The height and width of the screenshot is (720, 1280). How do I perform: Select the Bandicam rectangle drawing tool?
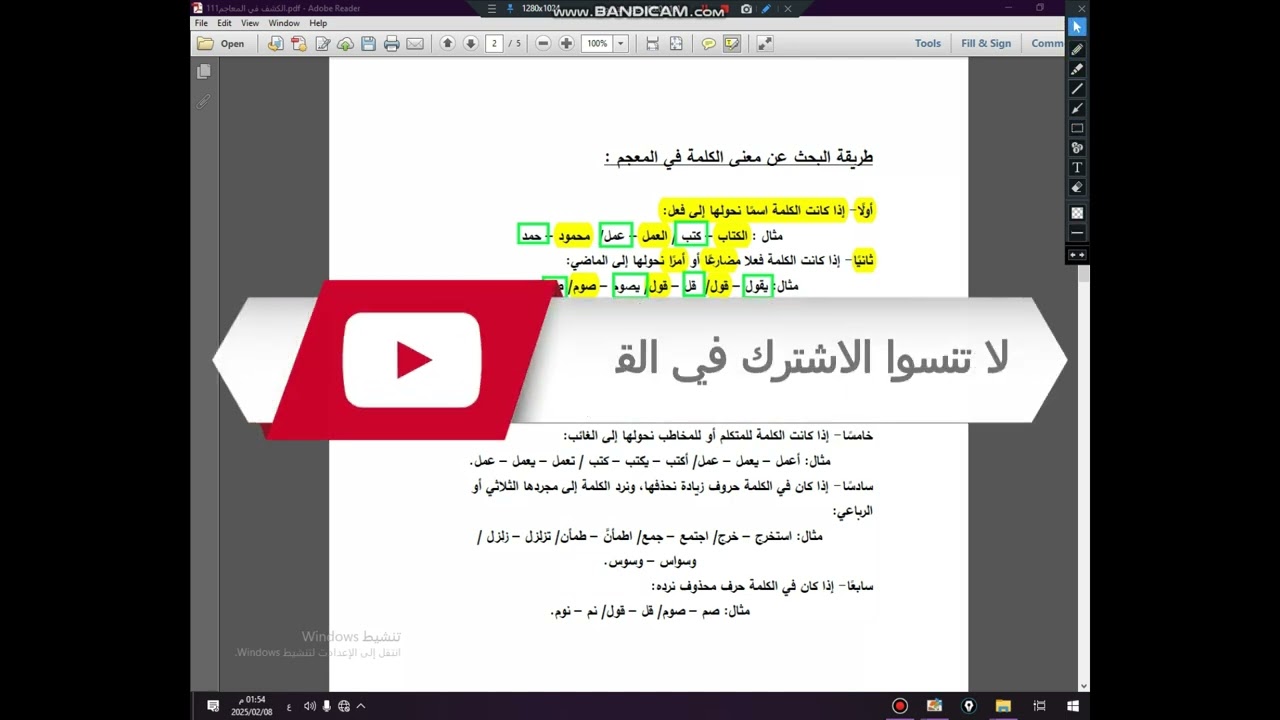point(1077,128)
